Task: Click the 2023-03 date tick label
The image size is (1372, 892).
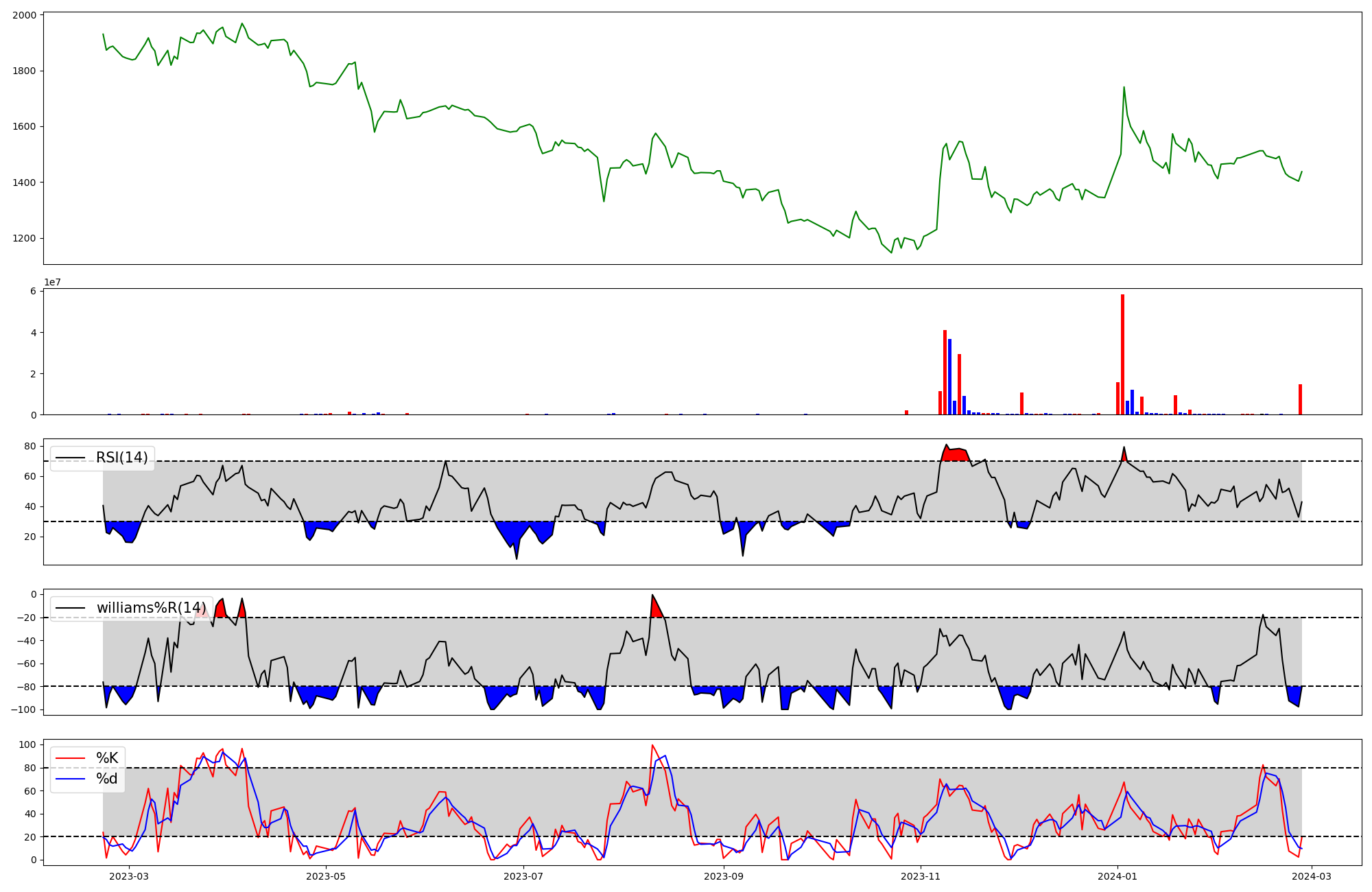Action: click(129, 876)
